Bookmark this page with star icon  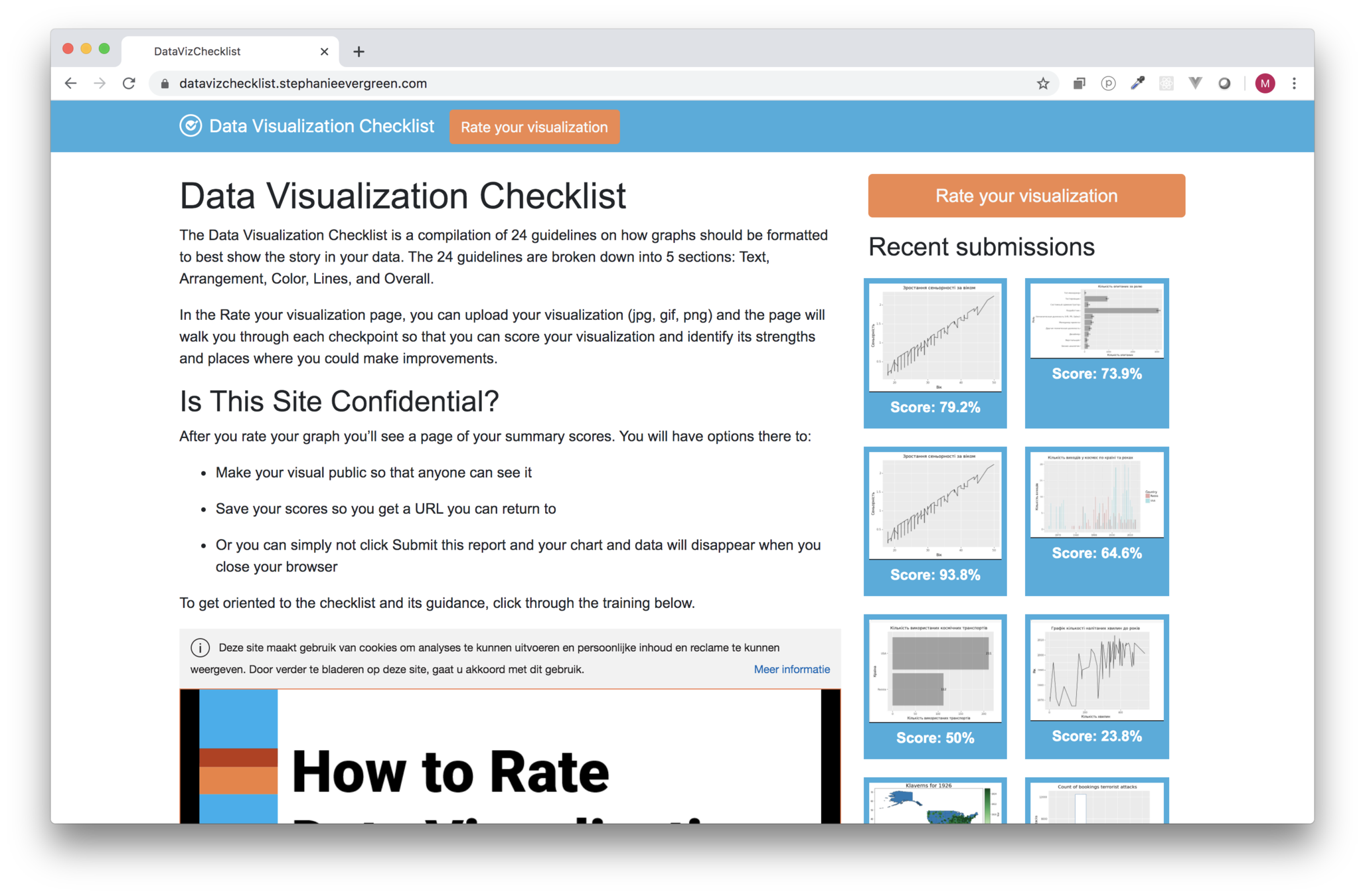pyautogui.click(x=1043, y=84)
